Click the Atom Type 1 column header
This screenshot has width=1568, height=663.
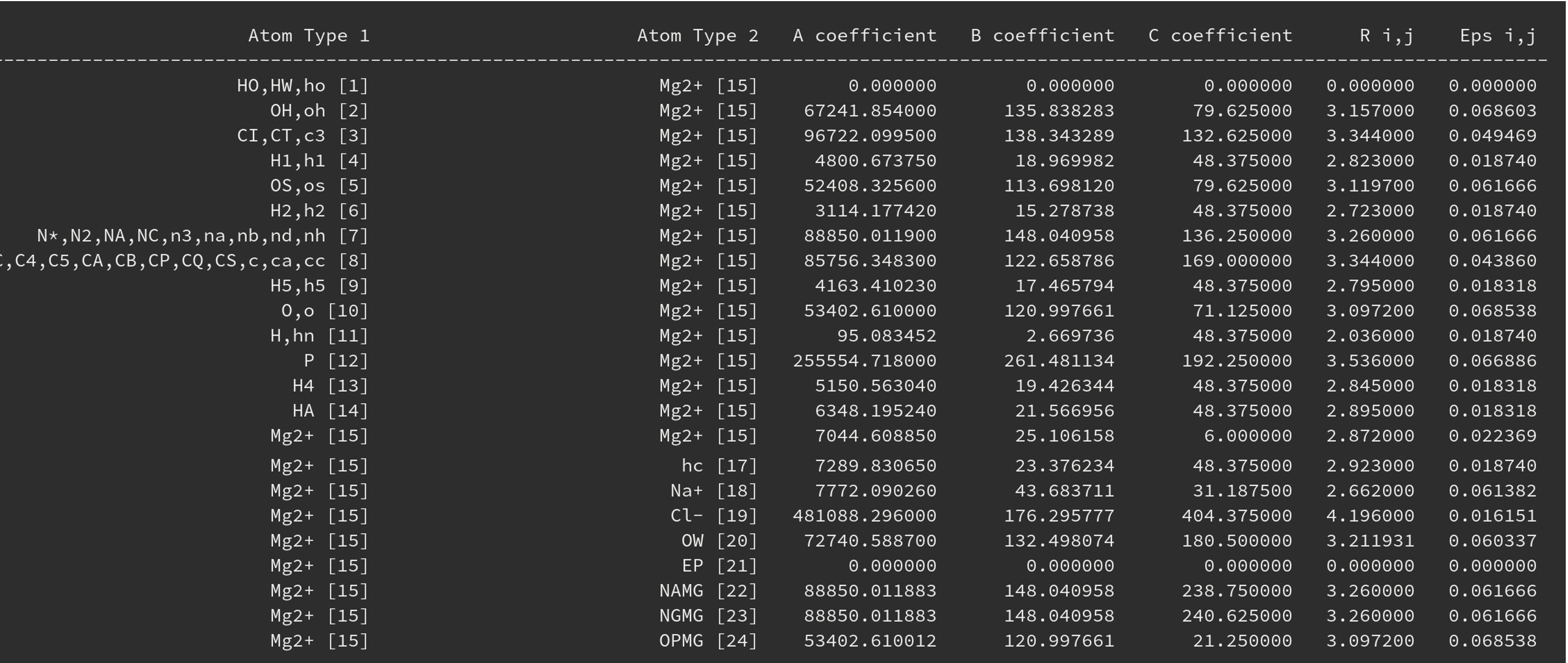[309, 36]
